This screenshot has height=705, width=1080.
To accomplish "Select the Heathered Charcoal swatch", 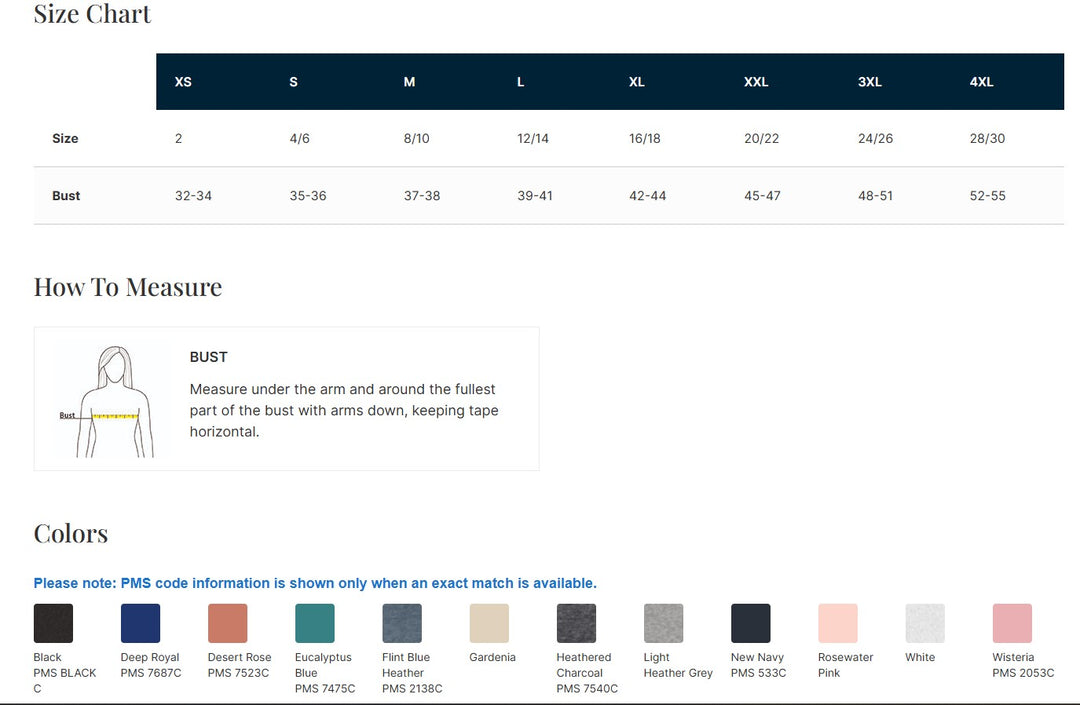I will click(577, 623).
